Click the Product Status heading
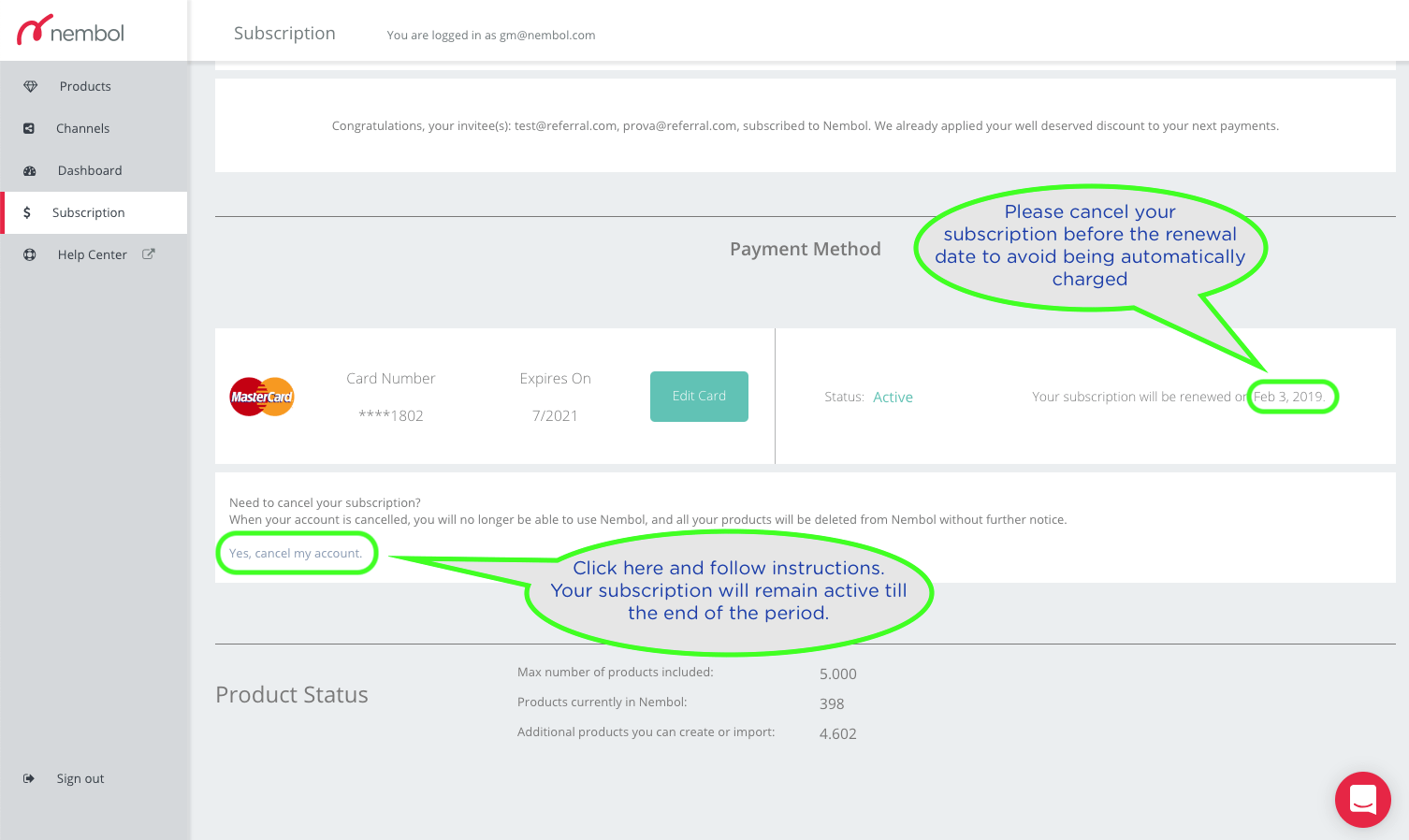Screen dimensions: 1409x840 tap(292, 695)
